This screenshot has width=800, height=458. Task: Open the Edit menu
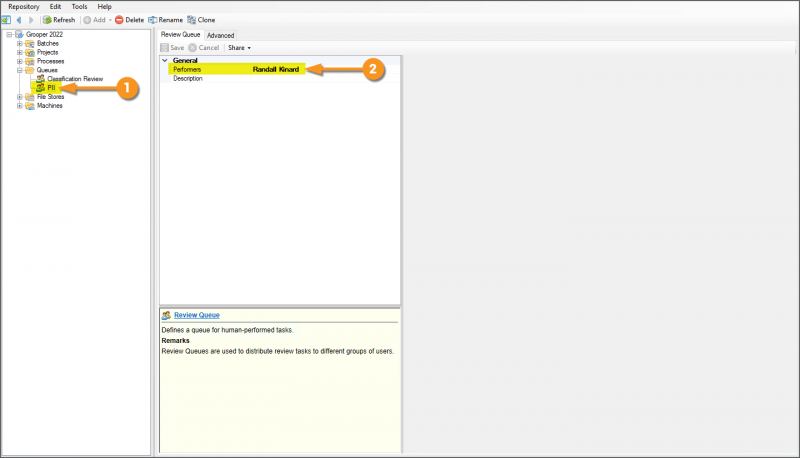pos(55,7)
